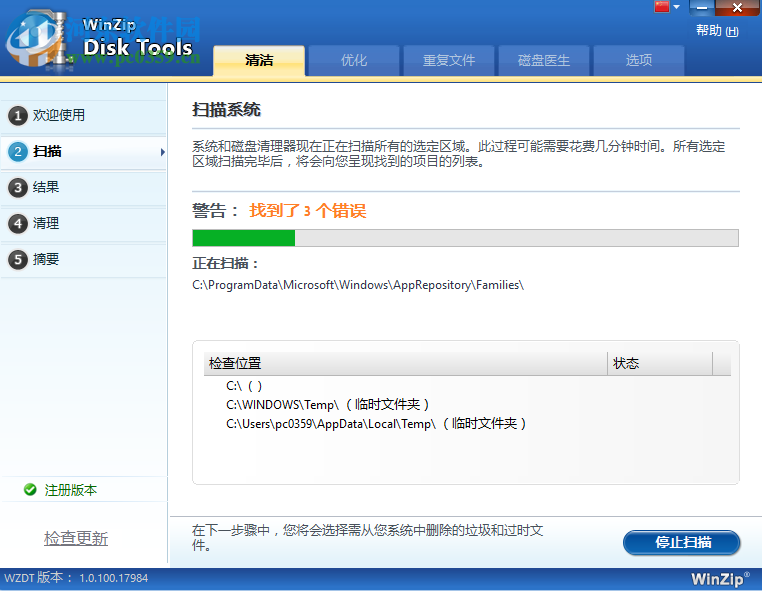Open the 选项 tab
Image resolution: width=762 pixels, height=591 pixels.
(639, 60)
